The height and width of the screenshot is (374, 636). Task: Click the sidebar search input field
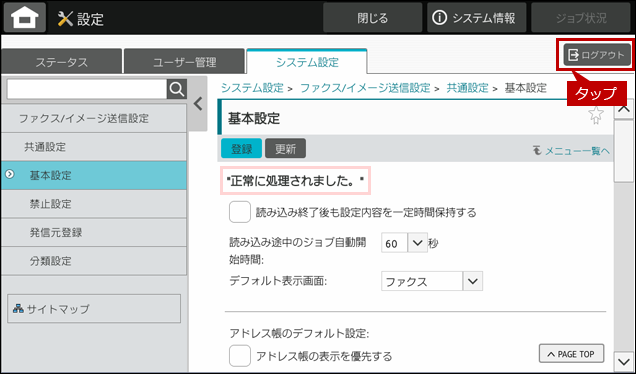coord(87,89)
